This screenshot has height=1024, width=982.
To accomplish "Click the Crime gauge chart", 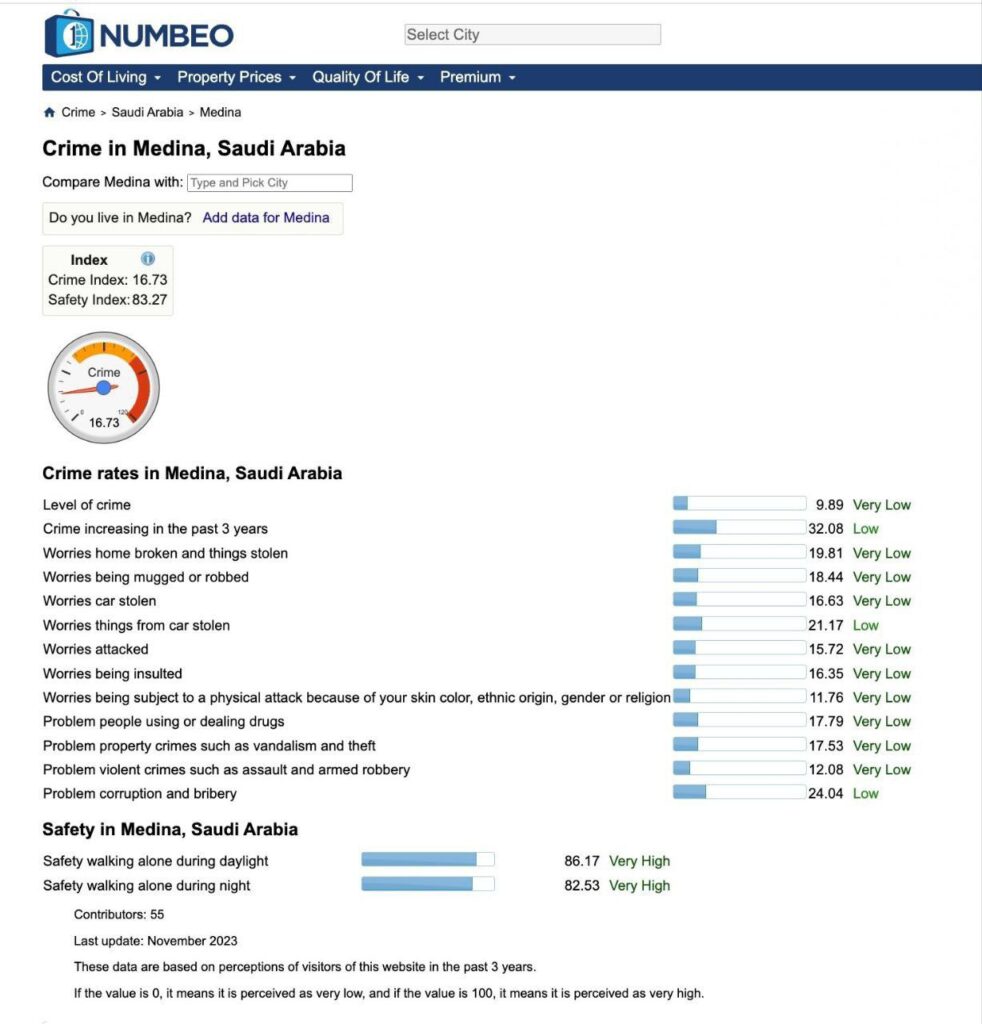I will (103, 387).
